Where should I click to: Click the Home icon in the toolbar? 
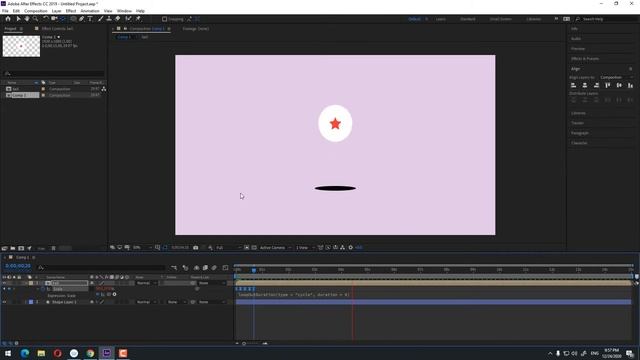(8, 19)
